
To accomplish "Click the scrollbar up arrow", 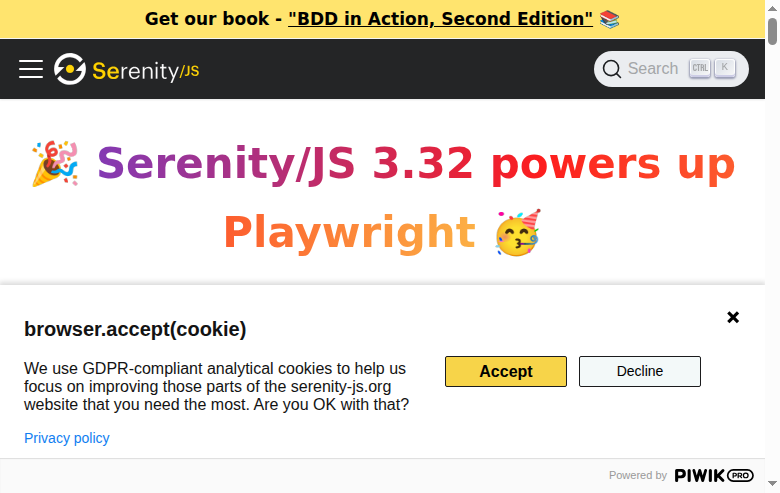I will click(773, 8).
